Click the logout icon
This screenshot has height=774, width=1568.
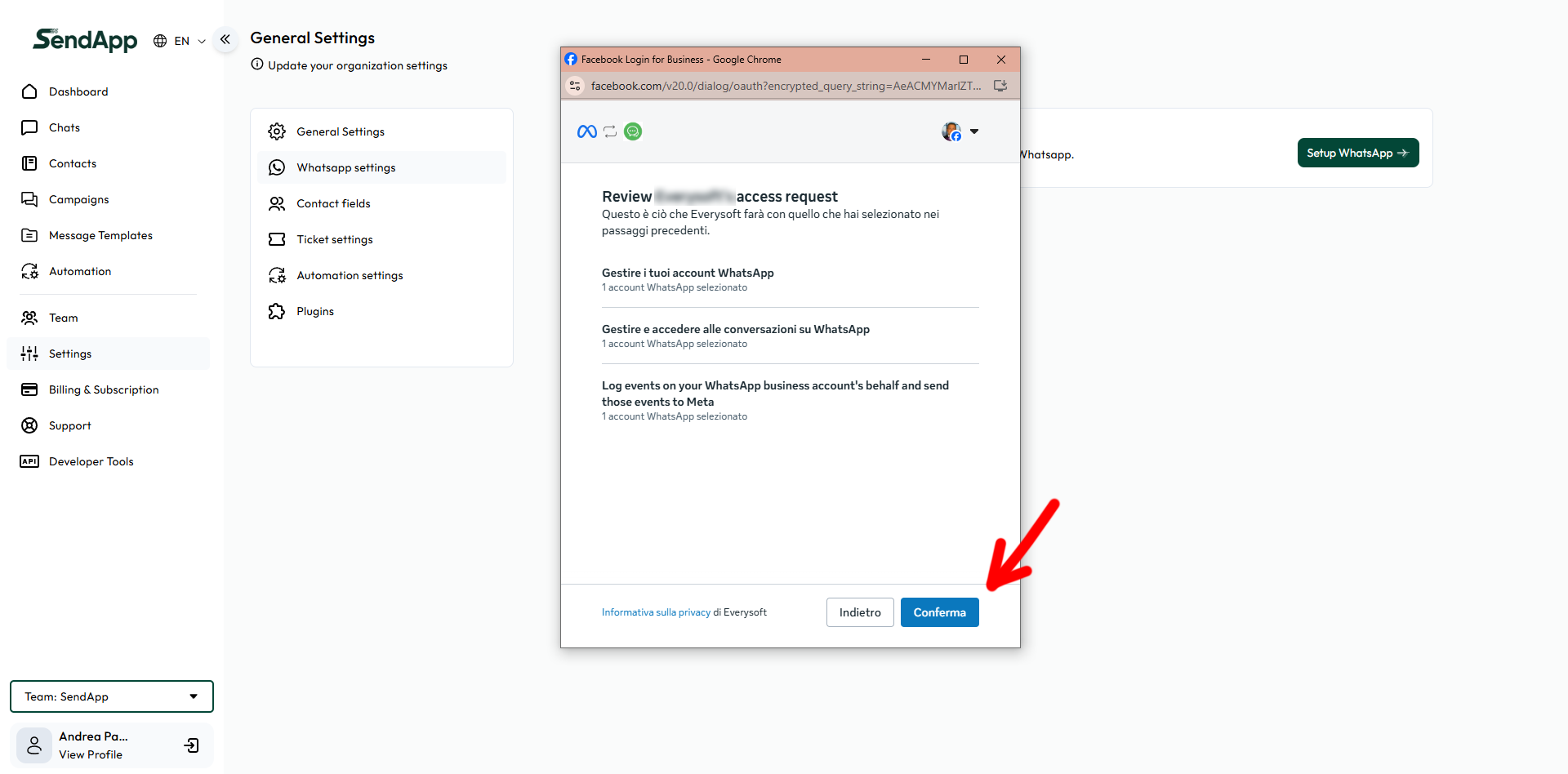pos(192,745)
